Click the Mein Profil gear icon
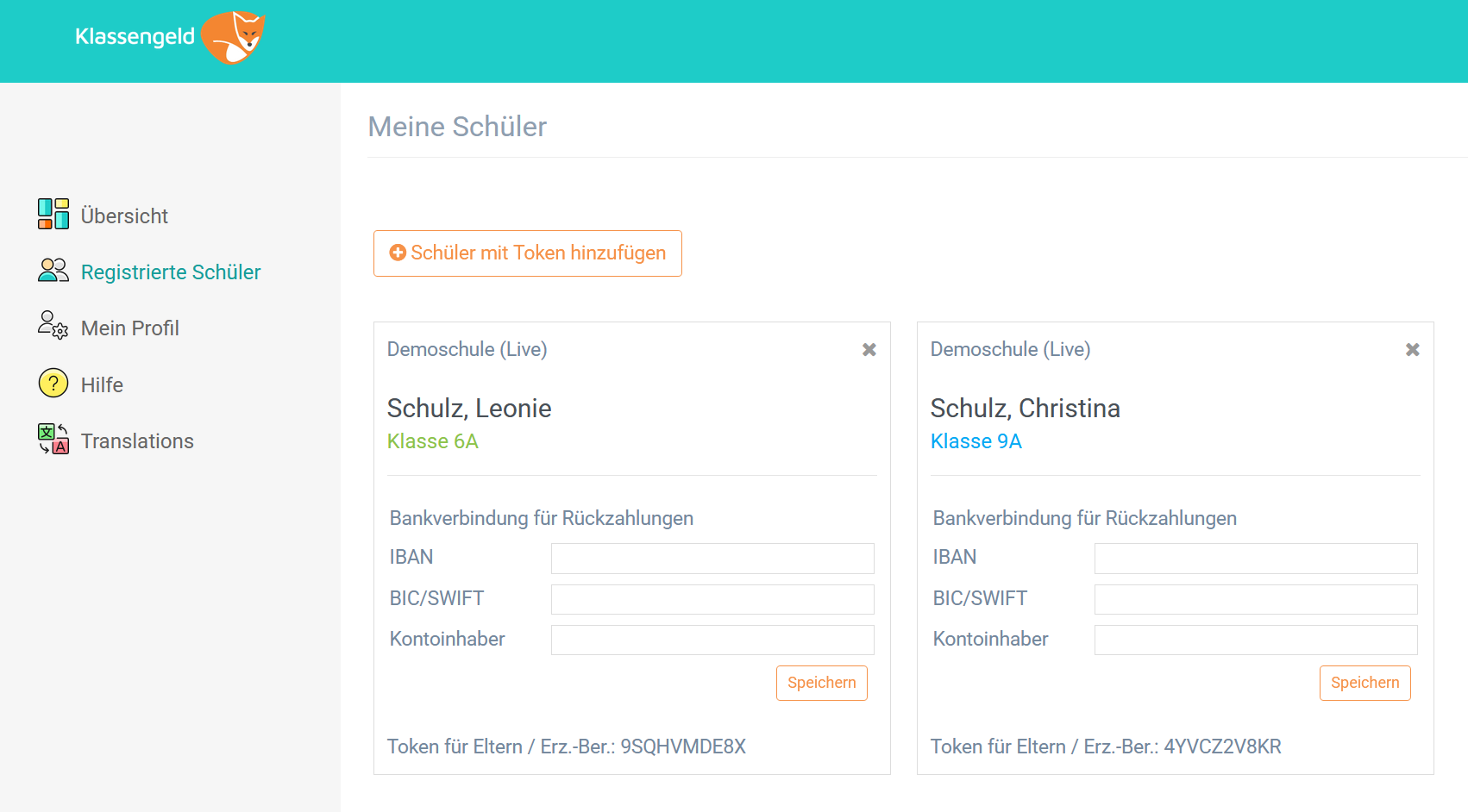Viewport: 1468px width, 812px height. pos(53,326)
